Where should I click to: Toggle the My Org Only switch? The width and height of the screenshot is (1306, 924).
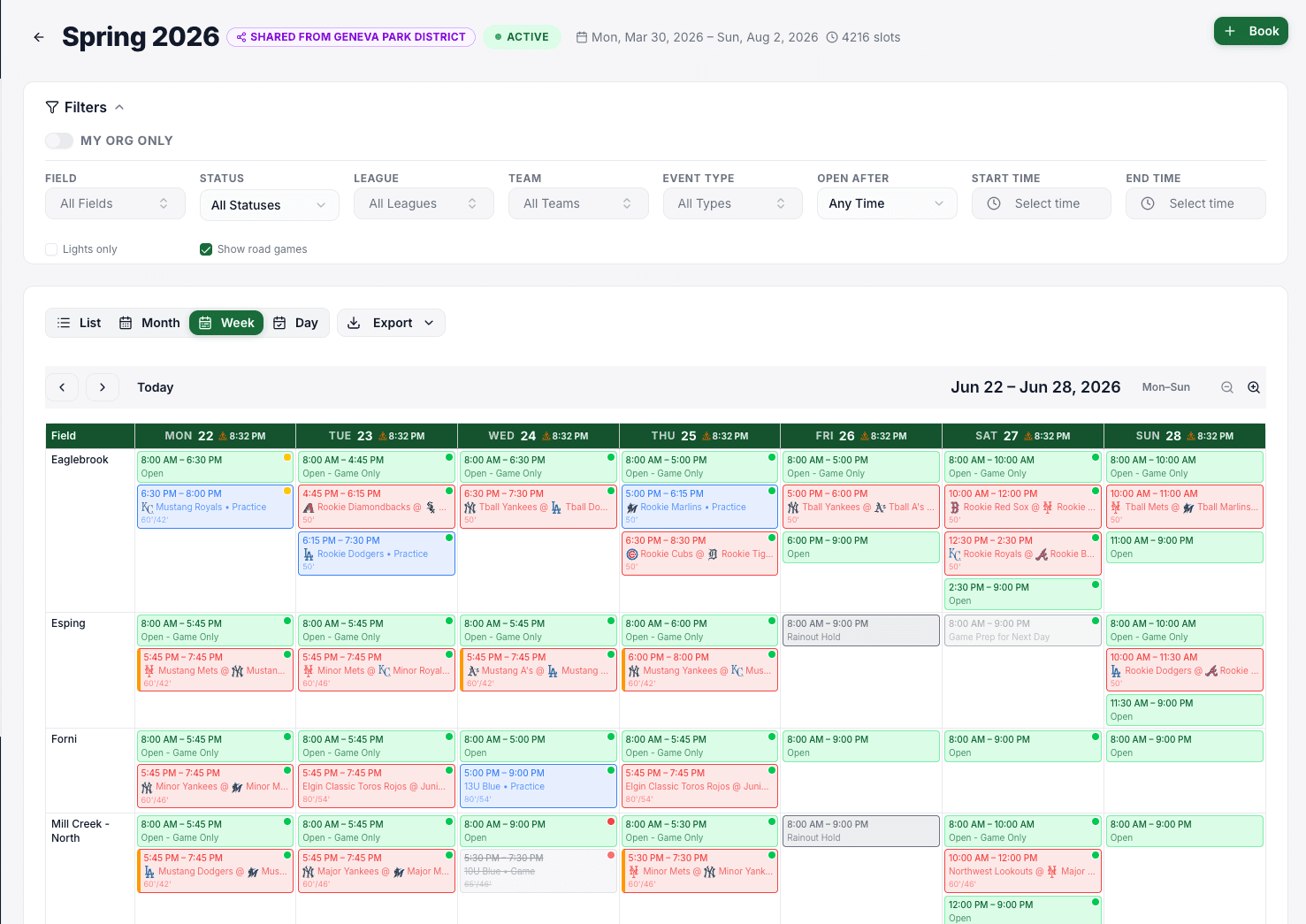pyautogui.click(x=59, y=141)
